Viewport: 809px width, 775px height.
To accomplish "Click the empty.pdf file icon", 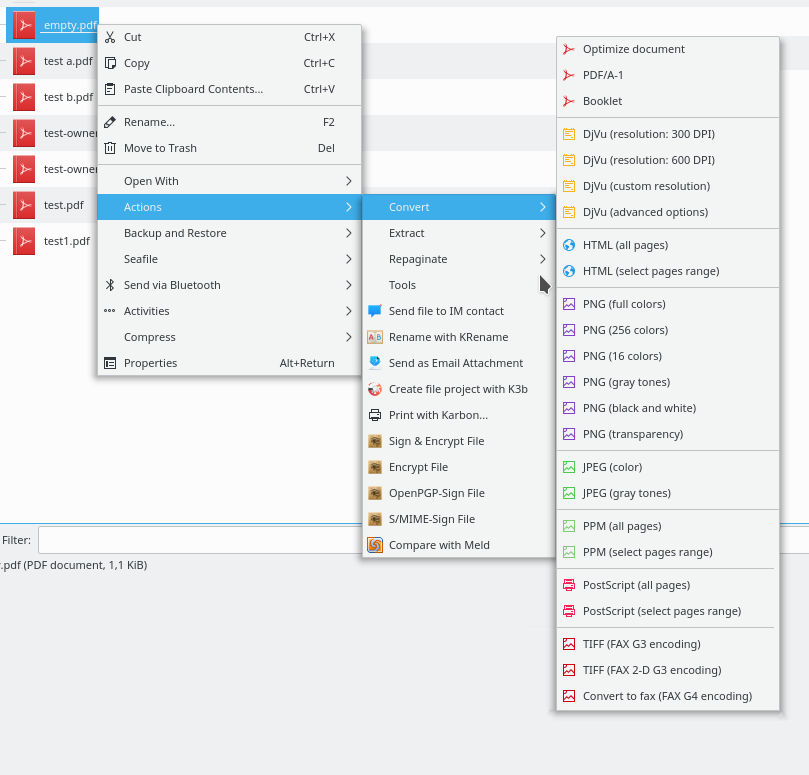I will point(24,25).
